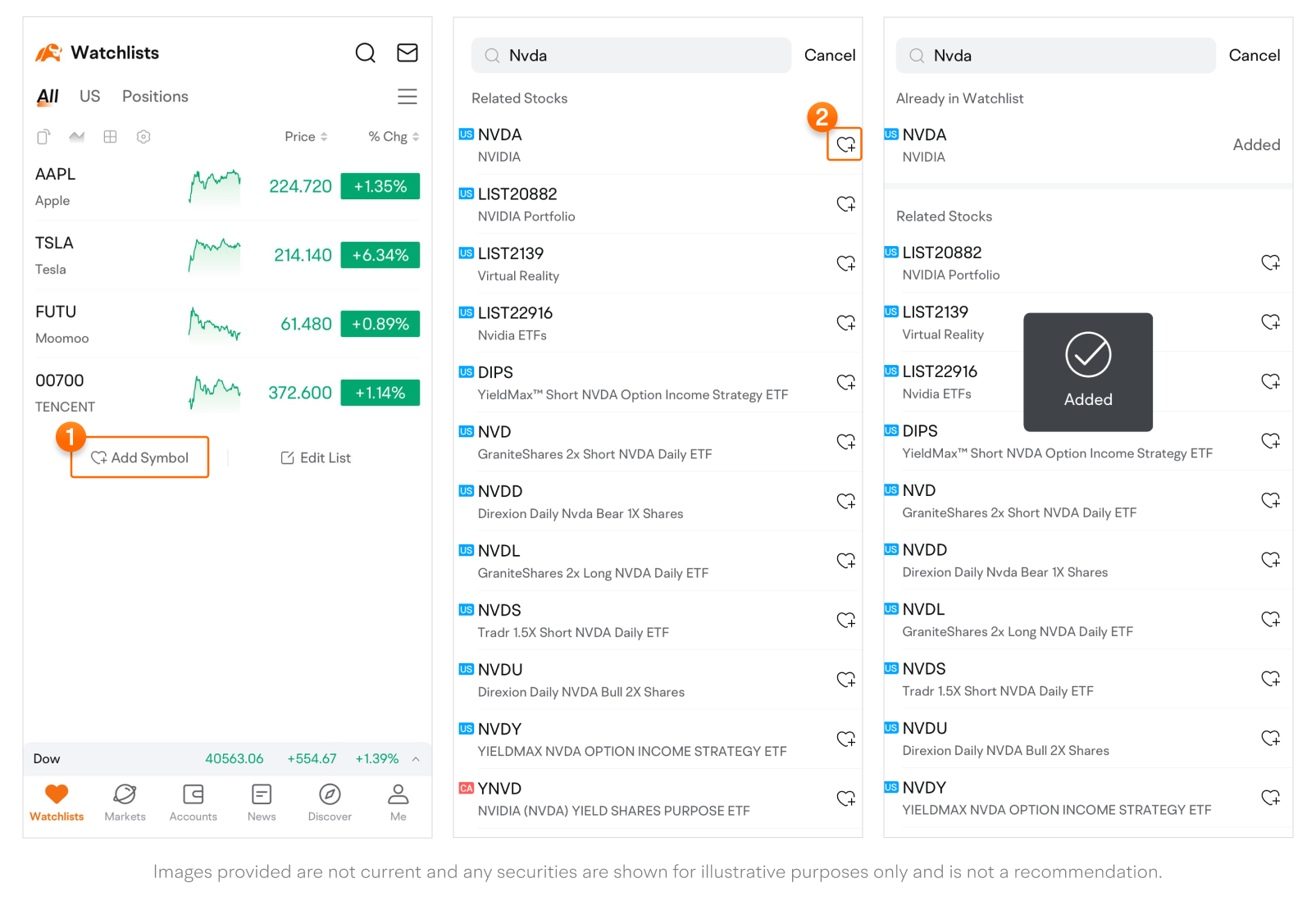This screenshot has height=901, width=1316.
Task: Sort watchlist by Price column
Action: pyautogui.click(x=305, y=137)
